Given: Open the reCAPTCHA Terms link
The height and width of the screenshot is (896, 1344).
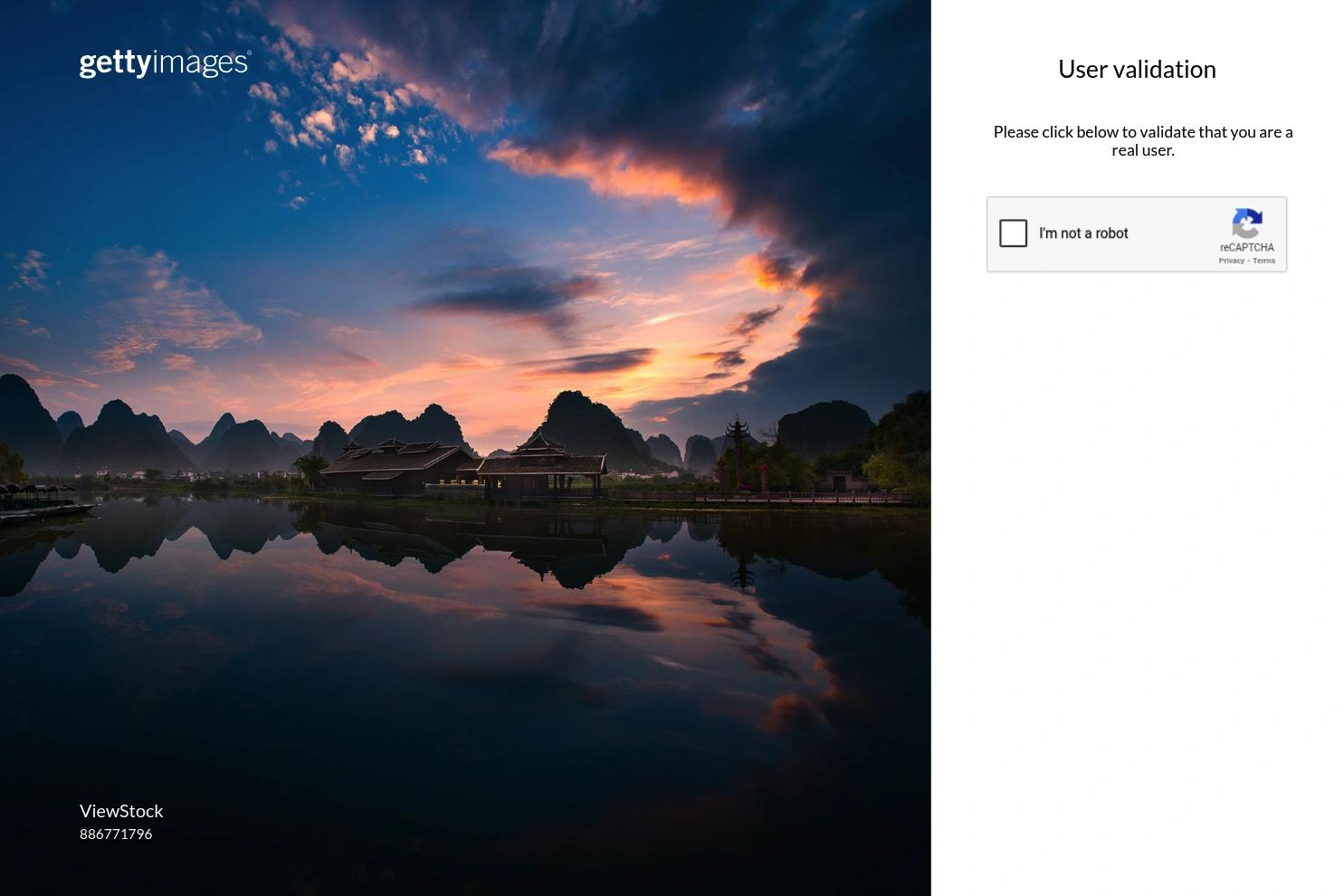Looking at the screenshot, I should click(1263, 261).
